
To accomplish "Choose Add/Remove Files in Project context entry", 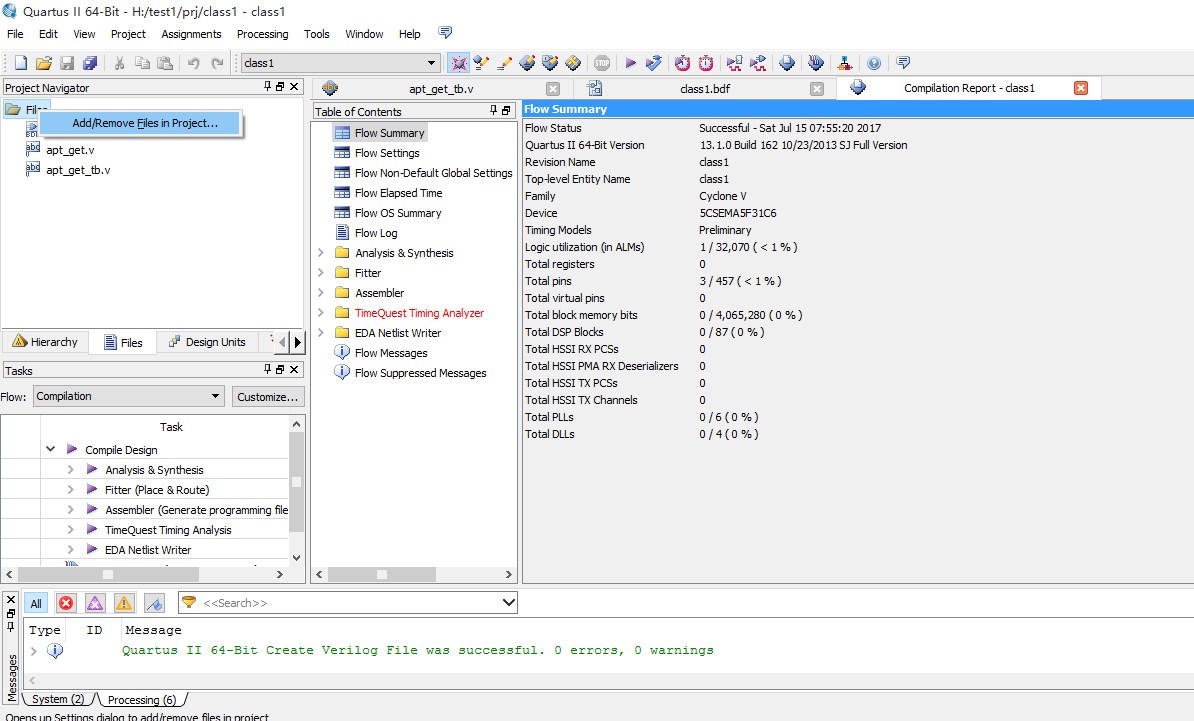I will point(140,123).
